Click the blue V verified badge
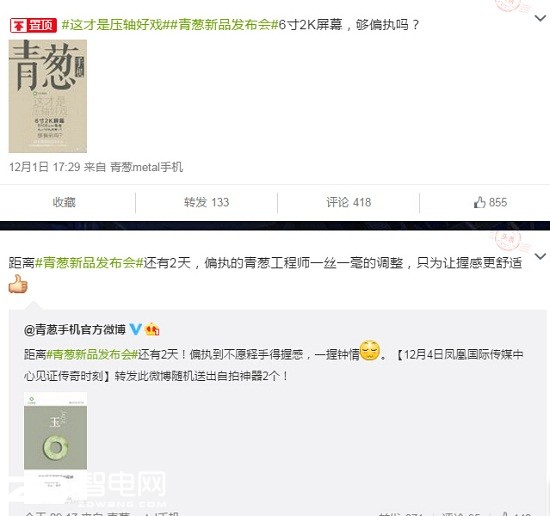 click(x=135, y=329)
